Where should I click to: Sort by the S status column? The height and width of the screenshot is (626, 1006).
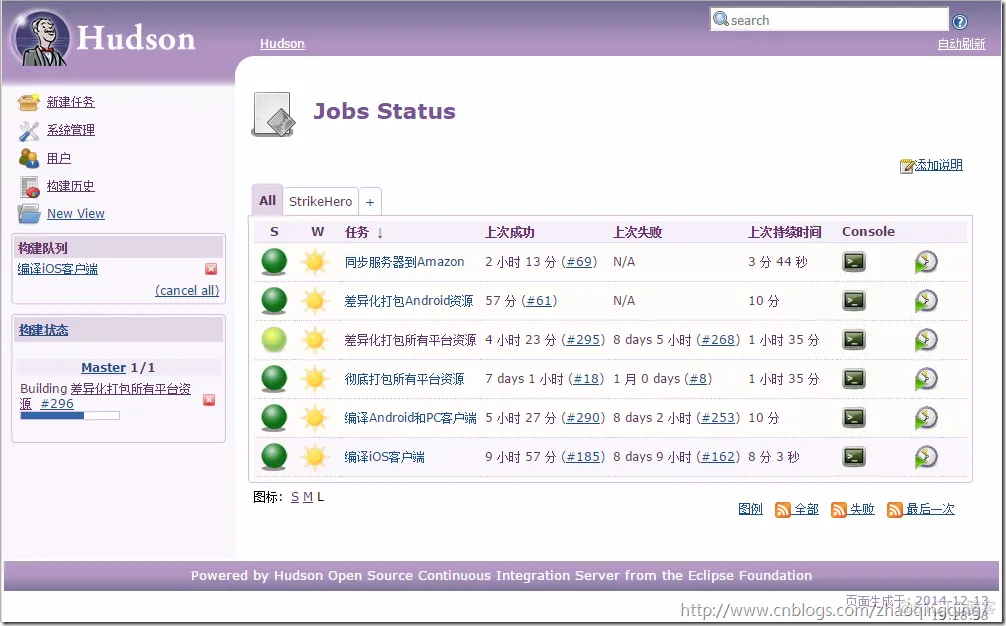274,232
